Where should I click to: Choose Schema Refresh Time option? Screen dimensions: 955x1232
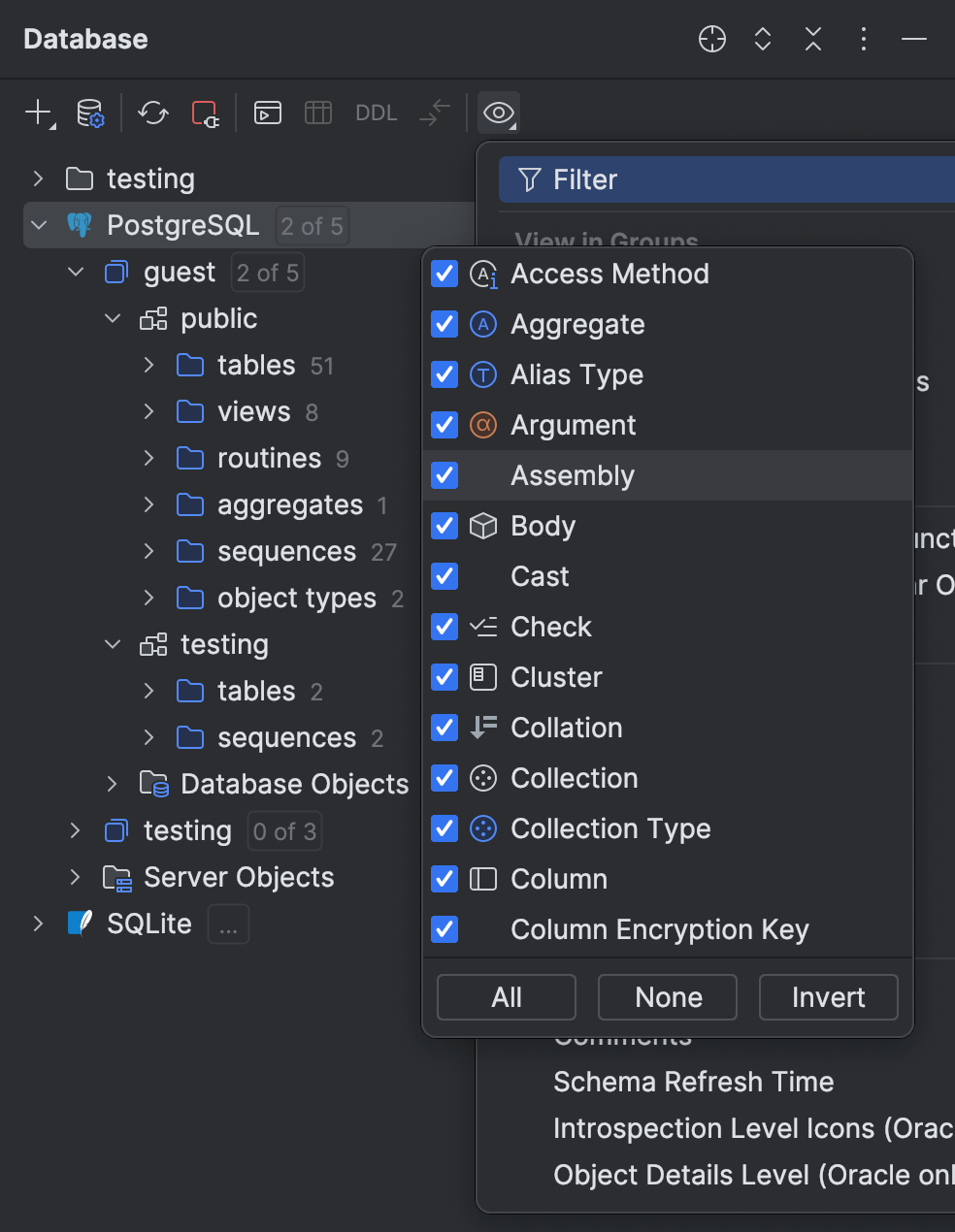[693, 1081]
